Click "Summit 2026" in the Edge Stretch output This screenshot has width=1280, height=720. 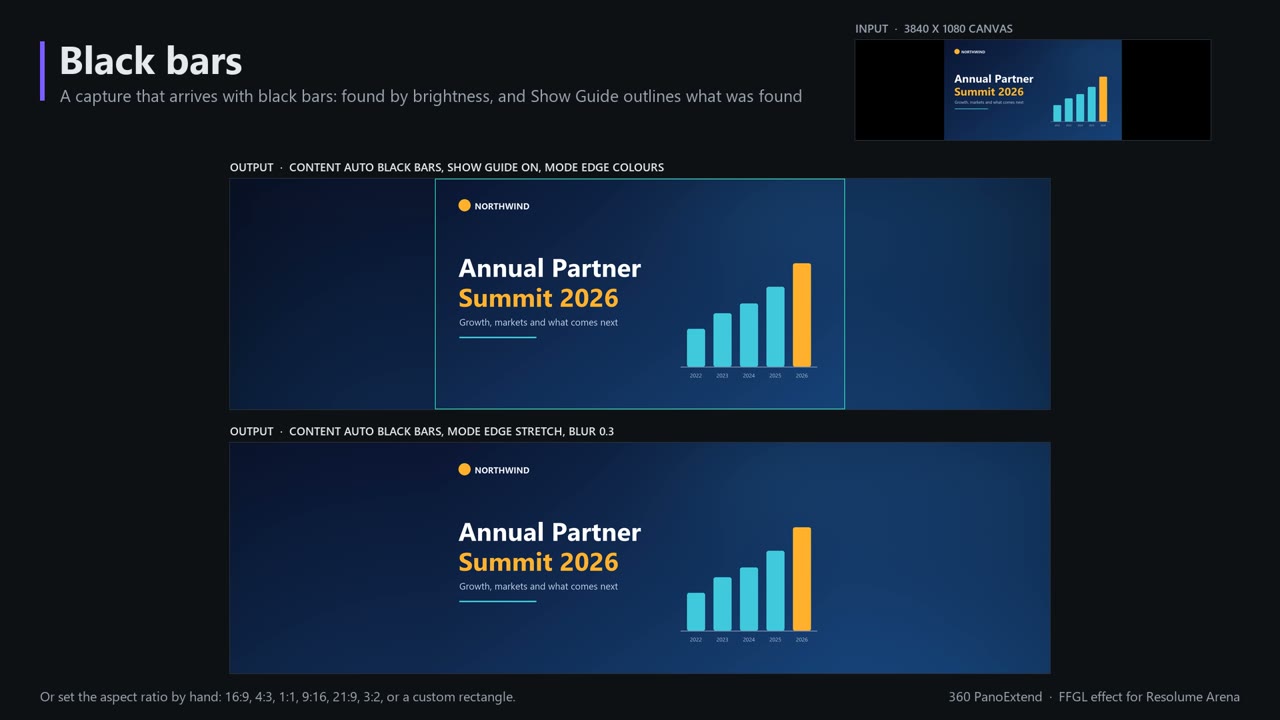tap(539, 562)
